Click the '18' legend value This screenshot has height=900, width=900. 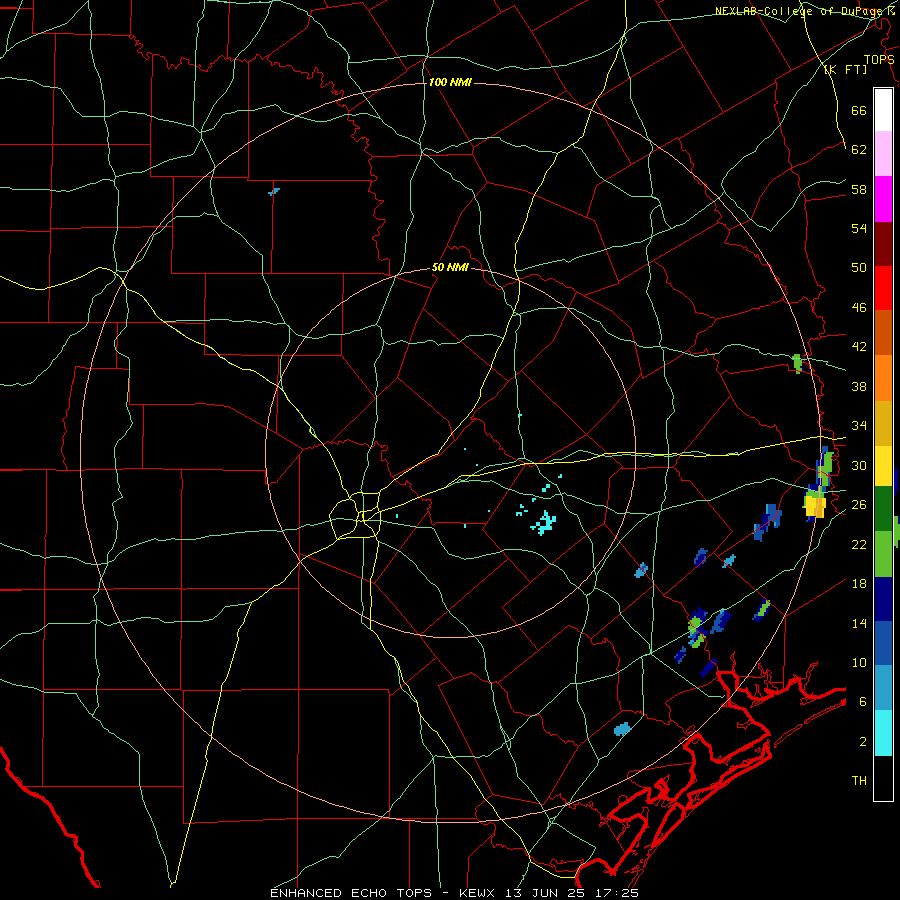(859, 584)
